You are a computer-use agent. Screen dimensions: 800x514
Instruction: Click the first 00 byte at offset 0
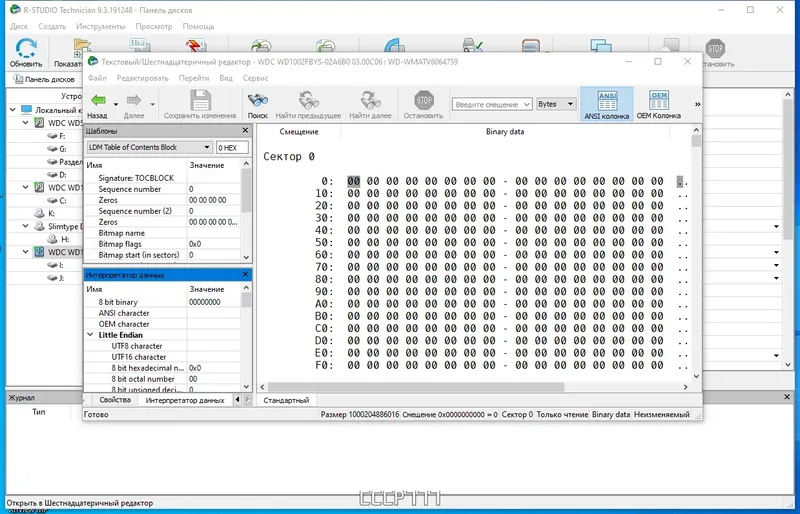coord(354,181)
